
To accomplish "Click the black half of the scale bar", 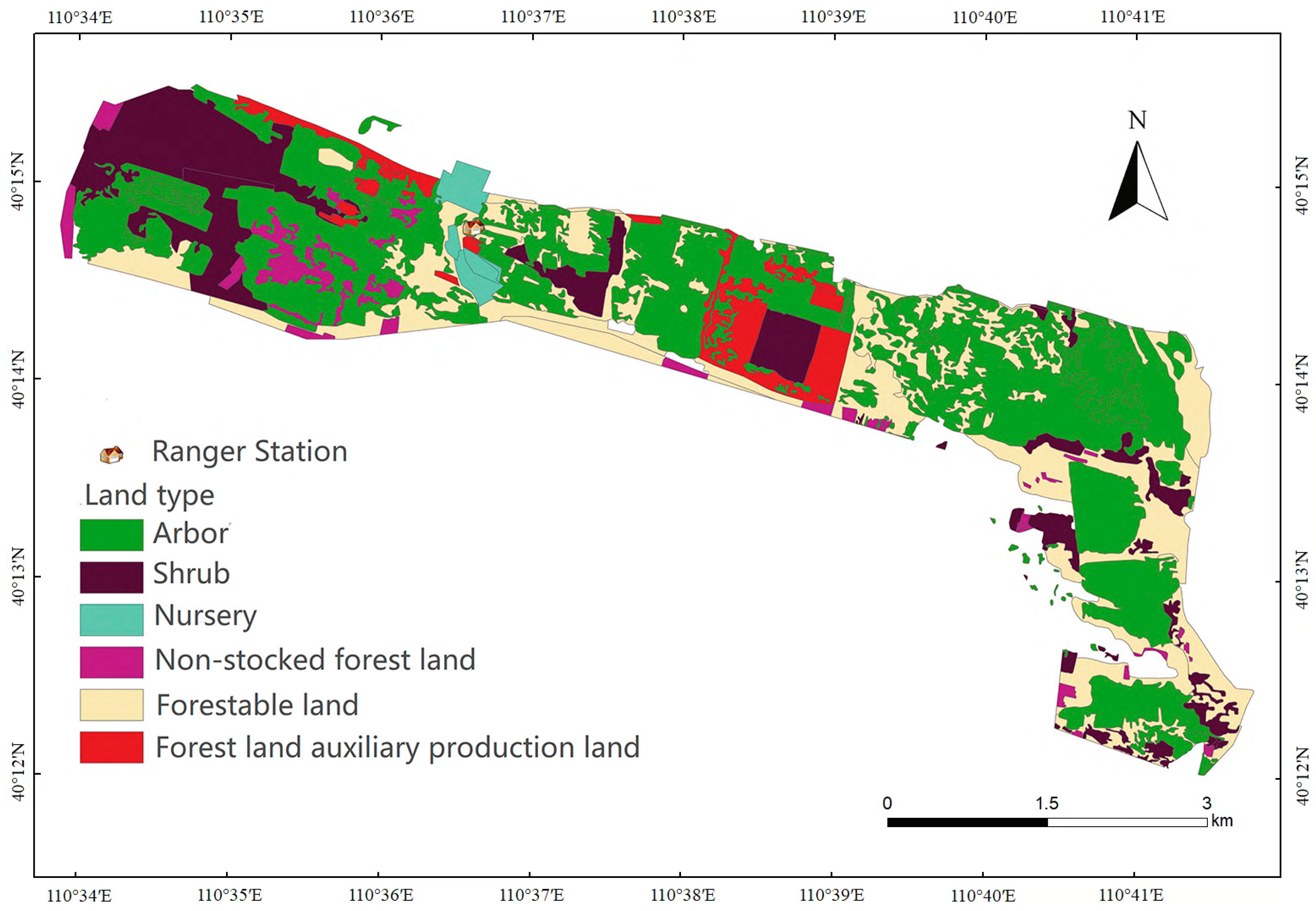I will click(x=967, y=823).
